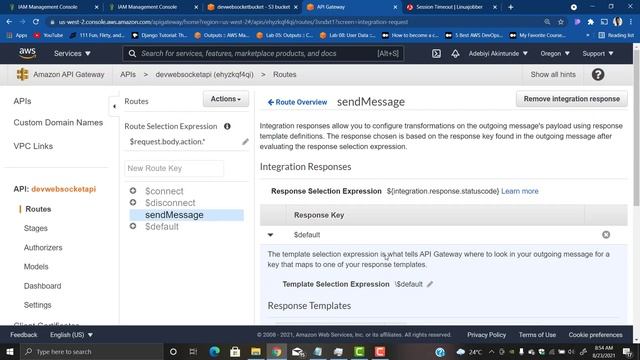Collapse the Routes panel with the arrow

point(114,107)
